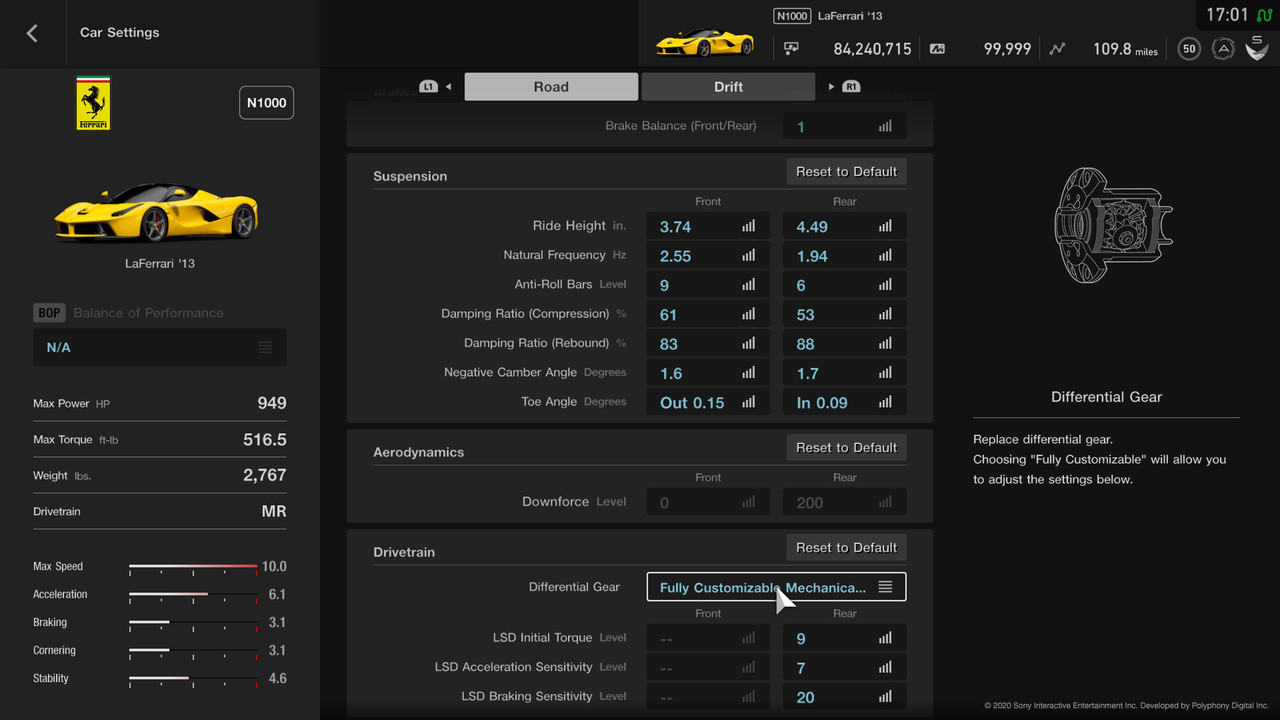Open the Balance of Performance N/A selector
Screen dimensions: 1280x720
click(x=160, y=347)
